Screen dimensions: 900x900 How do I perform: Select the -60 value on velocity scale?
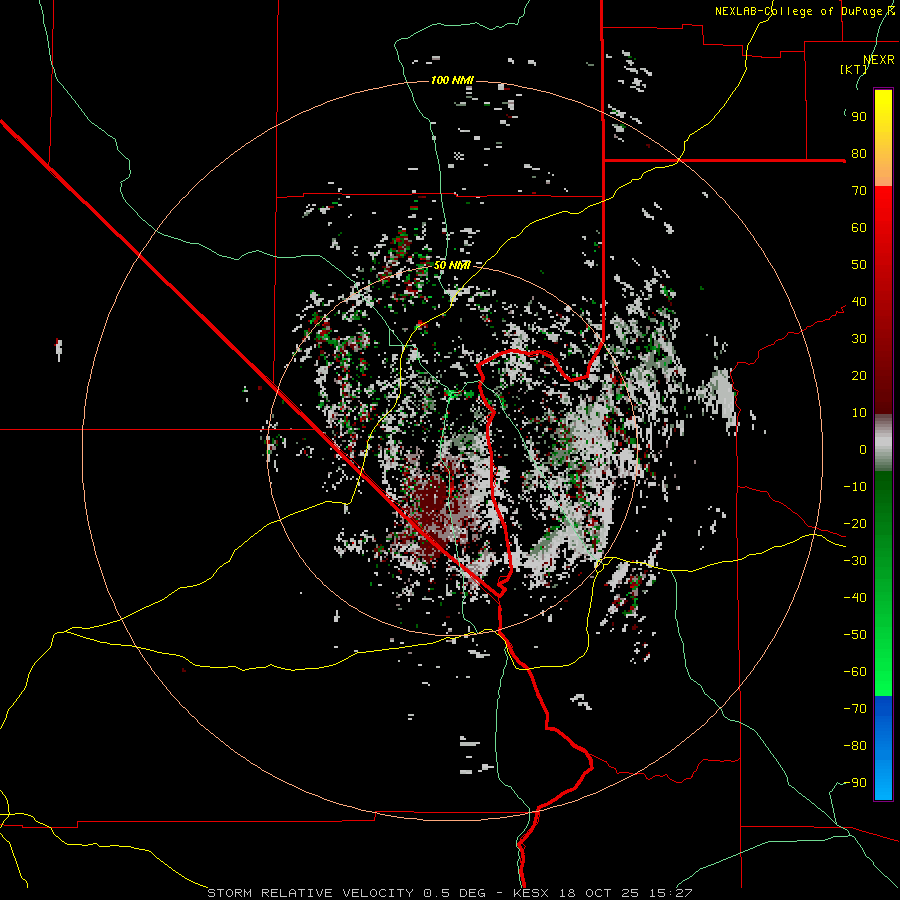point(855,672)
